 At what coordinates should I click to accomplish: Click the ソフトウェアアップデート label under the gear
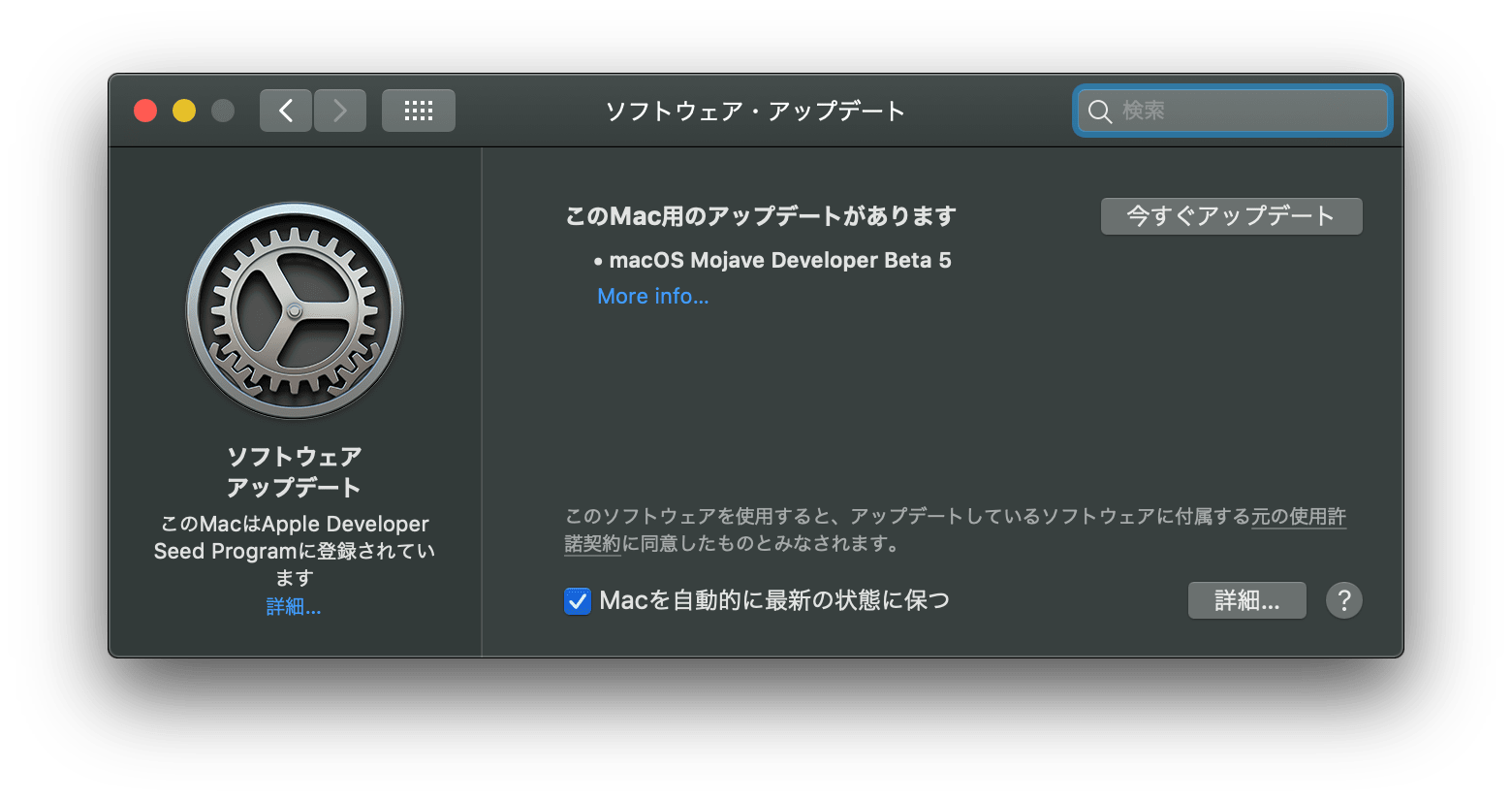pyautogui.click(x=295, y=471)
